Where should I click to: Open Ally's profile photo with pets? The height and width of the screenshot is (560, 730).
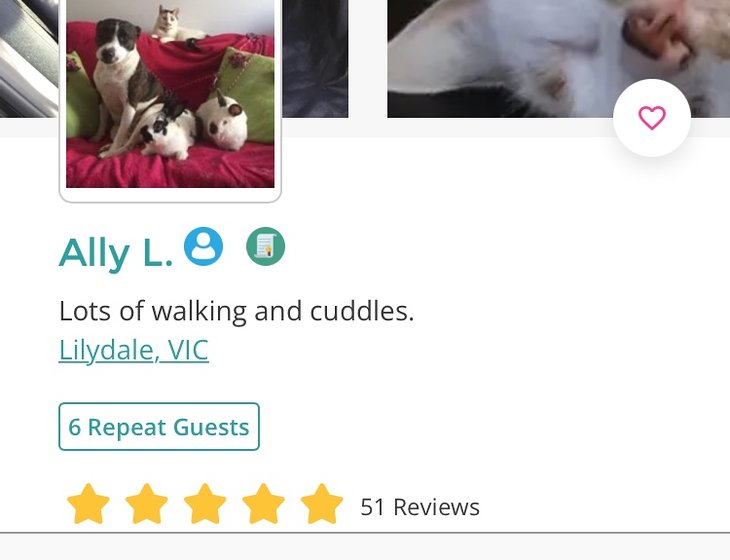(170, 94)
